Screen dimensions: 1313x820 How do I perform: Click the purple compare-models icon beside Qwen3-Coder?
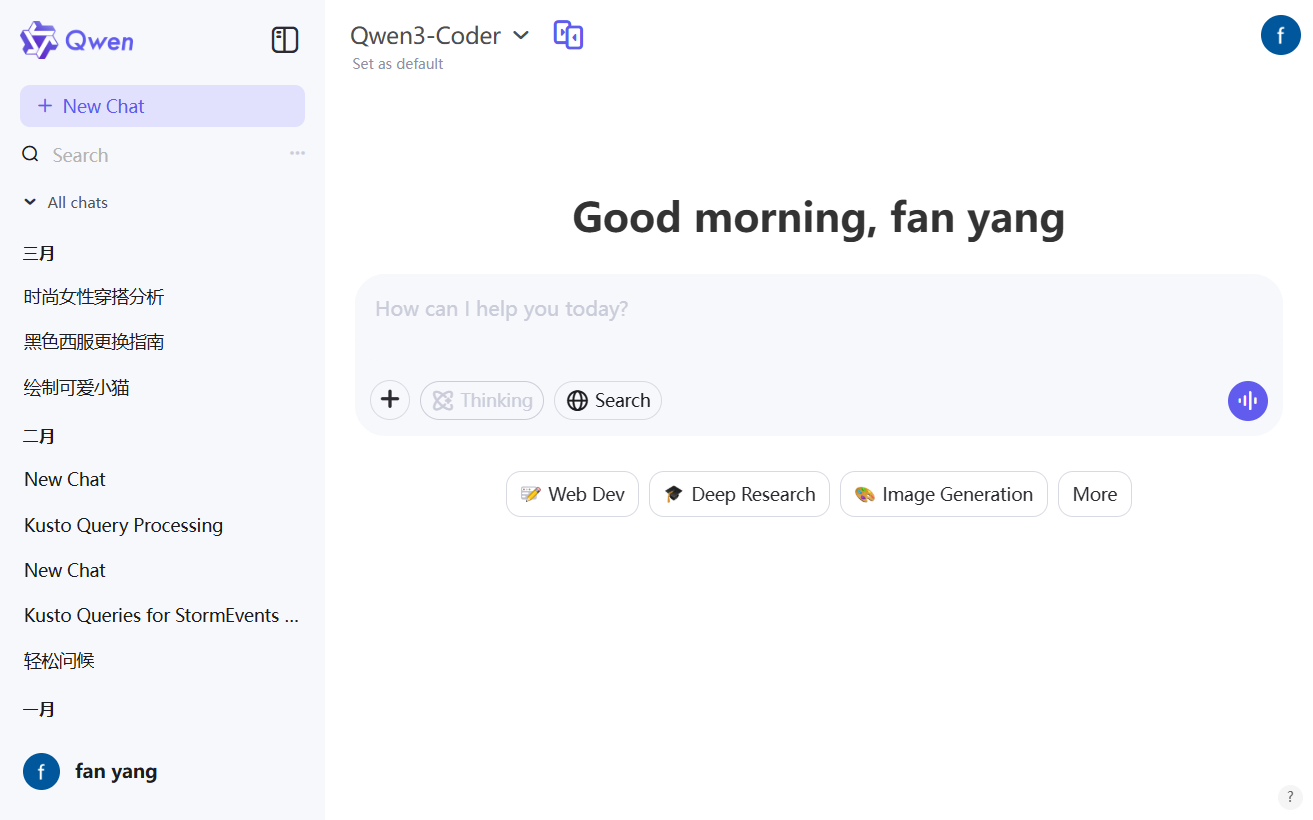(x=568, y=35)
